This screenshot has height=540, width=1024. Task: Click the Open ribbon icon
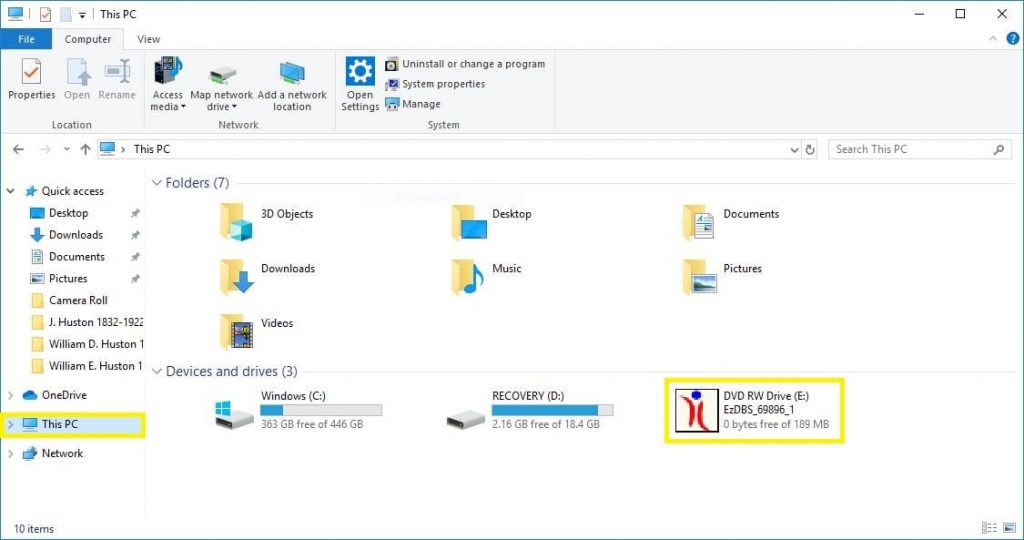pos(77,79)
